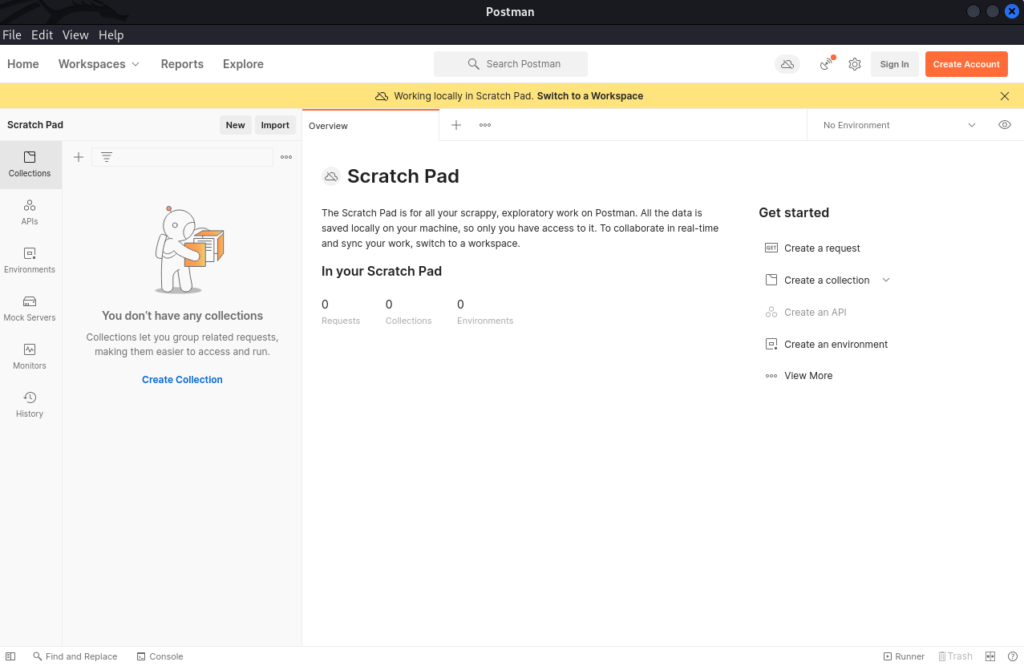Viewport: 1024px width, 666px height.
Task: Click the collections filter icon
Action: [106, 157]
